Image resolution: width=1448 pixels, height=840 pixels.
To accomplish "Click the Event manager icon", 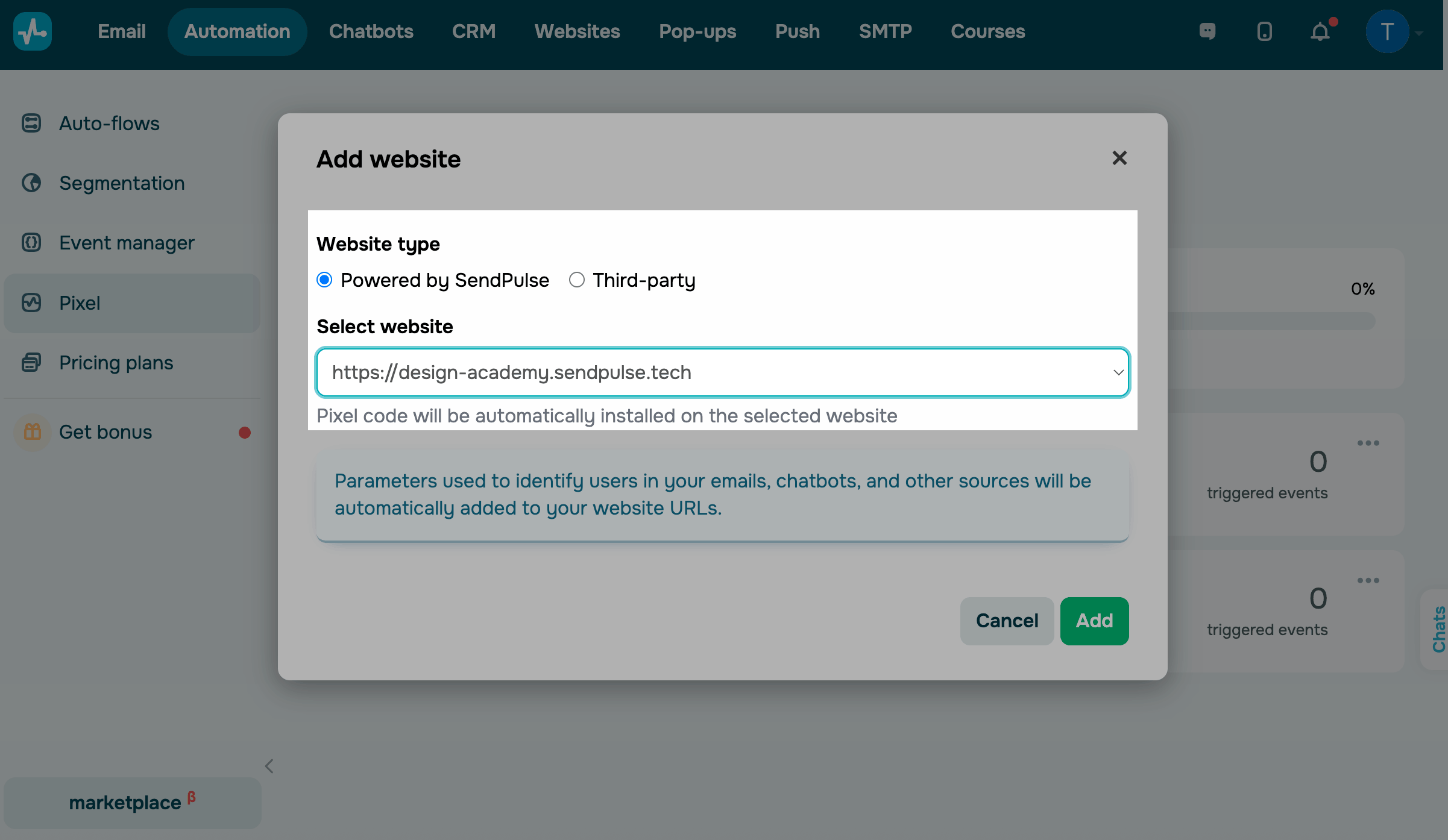I will click(31, 242).
